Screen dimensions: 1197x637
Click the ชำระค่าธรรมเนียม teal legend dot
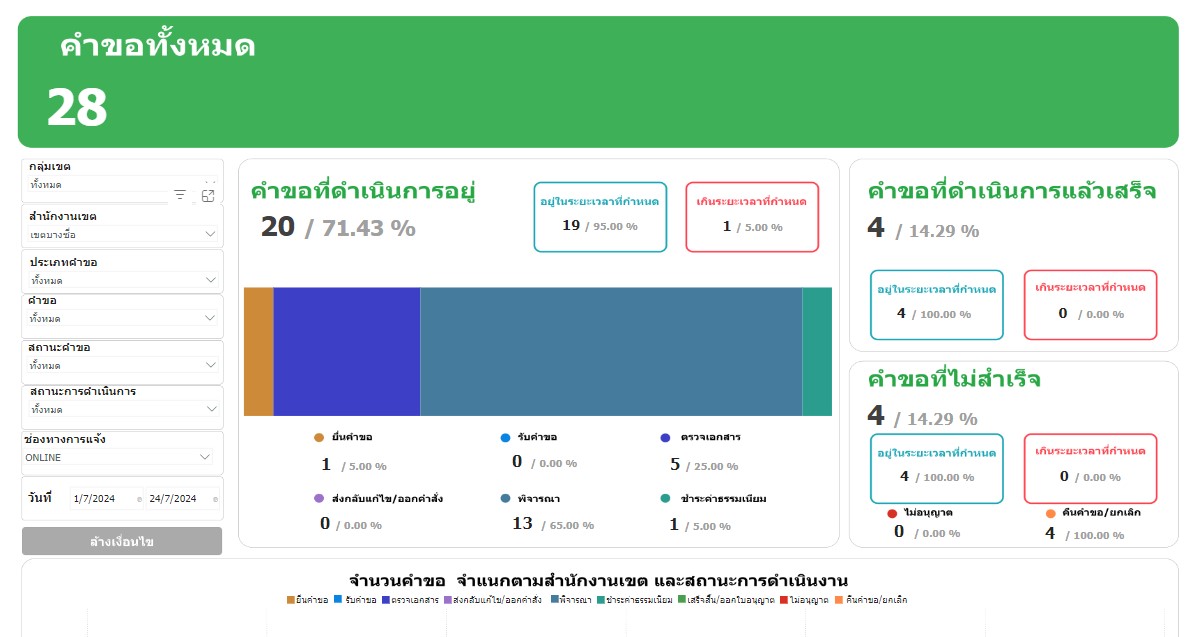665,498
